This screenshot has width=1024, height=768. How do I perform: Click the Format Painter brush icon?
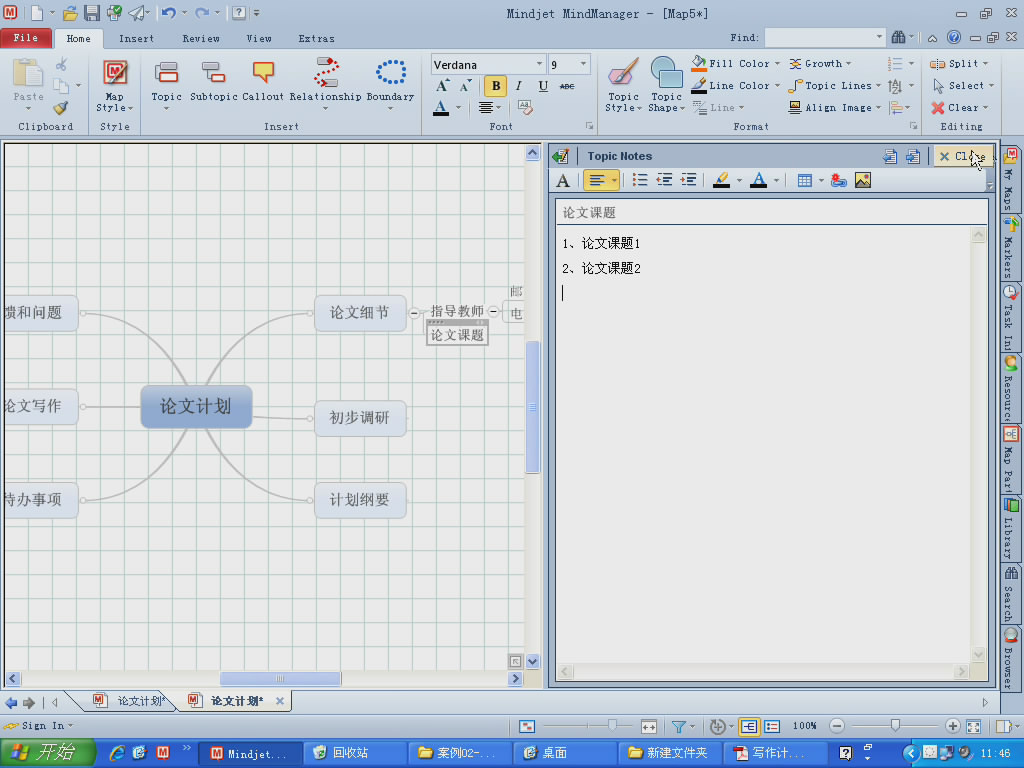coord(61,108)
